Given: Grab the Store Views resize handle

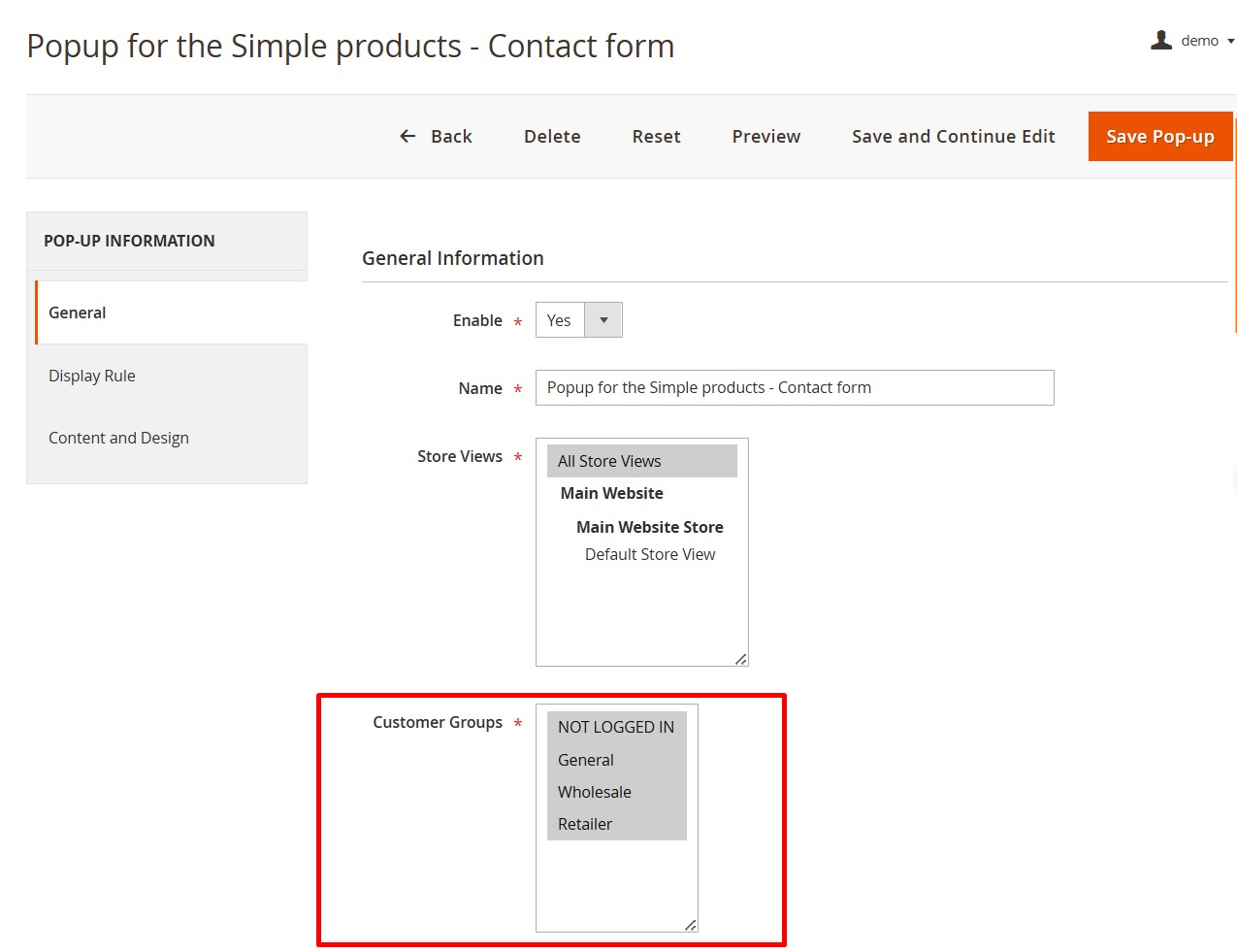Looking at the screenshot, I should tap(740, 659).
